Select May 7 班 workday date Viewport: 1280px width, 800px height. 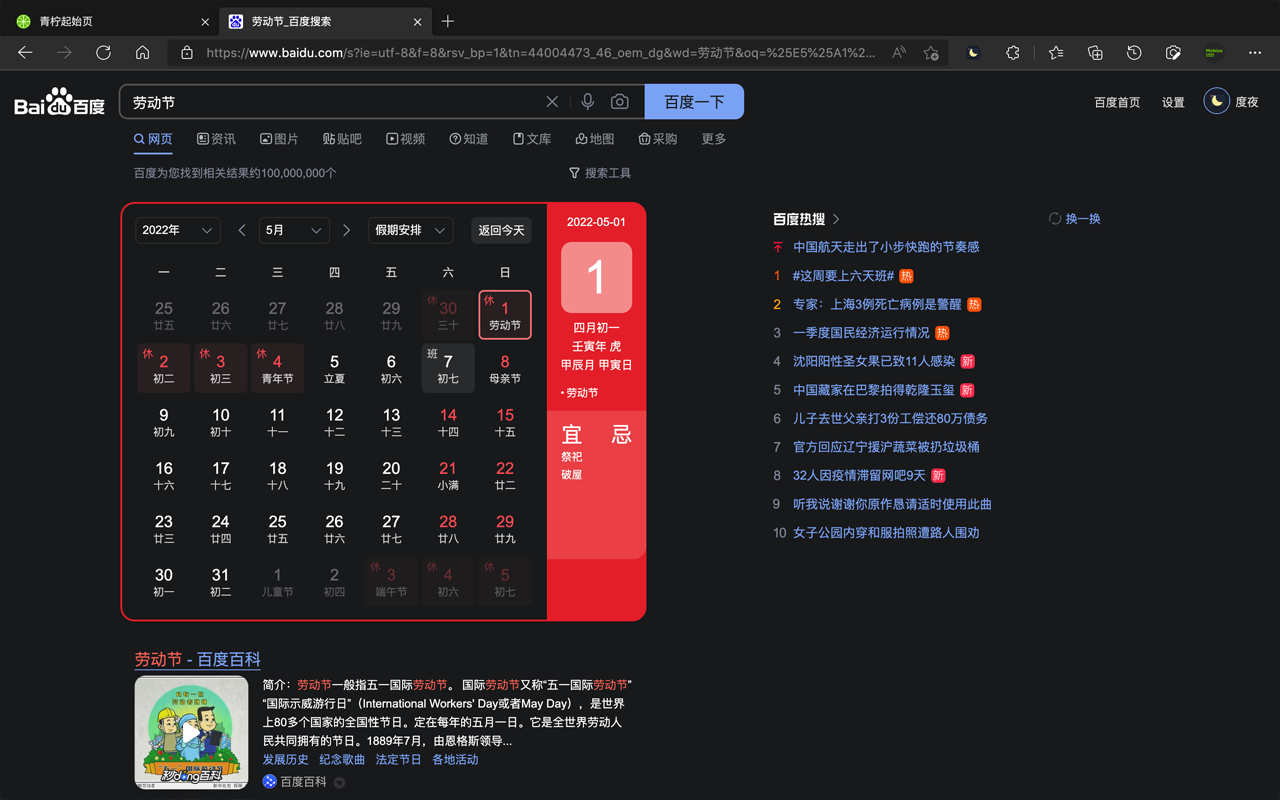448,368
